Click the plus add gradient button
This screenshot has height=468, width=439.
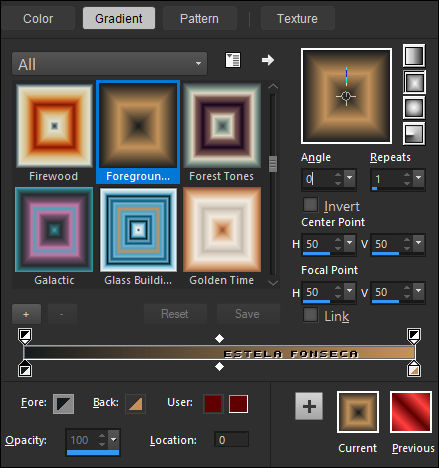tap(26, 314)
